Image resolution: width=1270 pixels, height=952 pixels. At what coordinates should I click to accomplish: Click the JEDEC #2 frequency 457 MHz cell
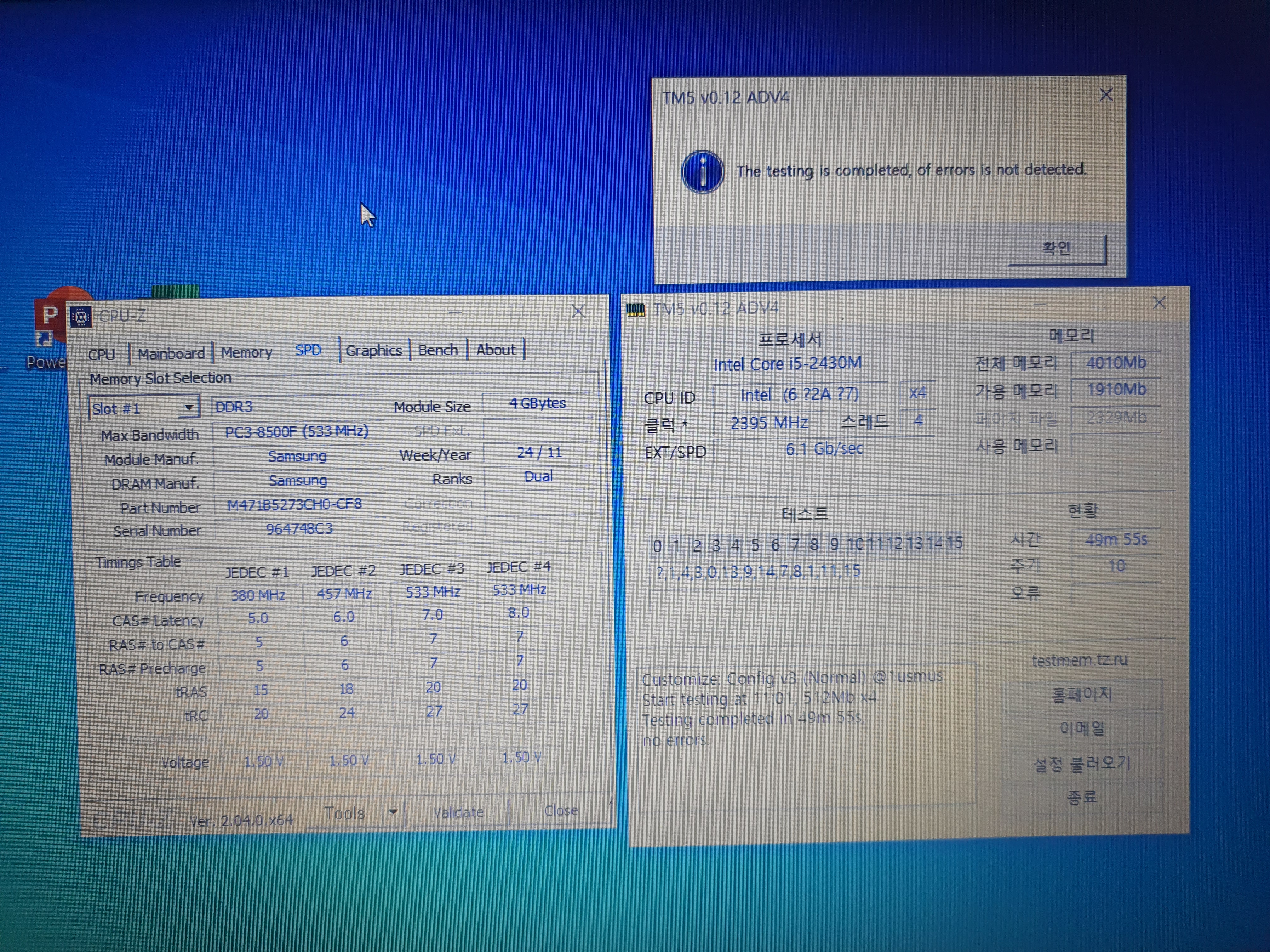[x=345, y=593]
